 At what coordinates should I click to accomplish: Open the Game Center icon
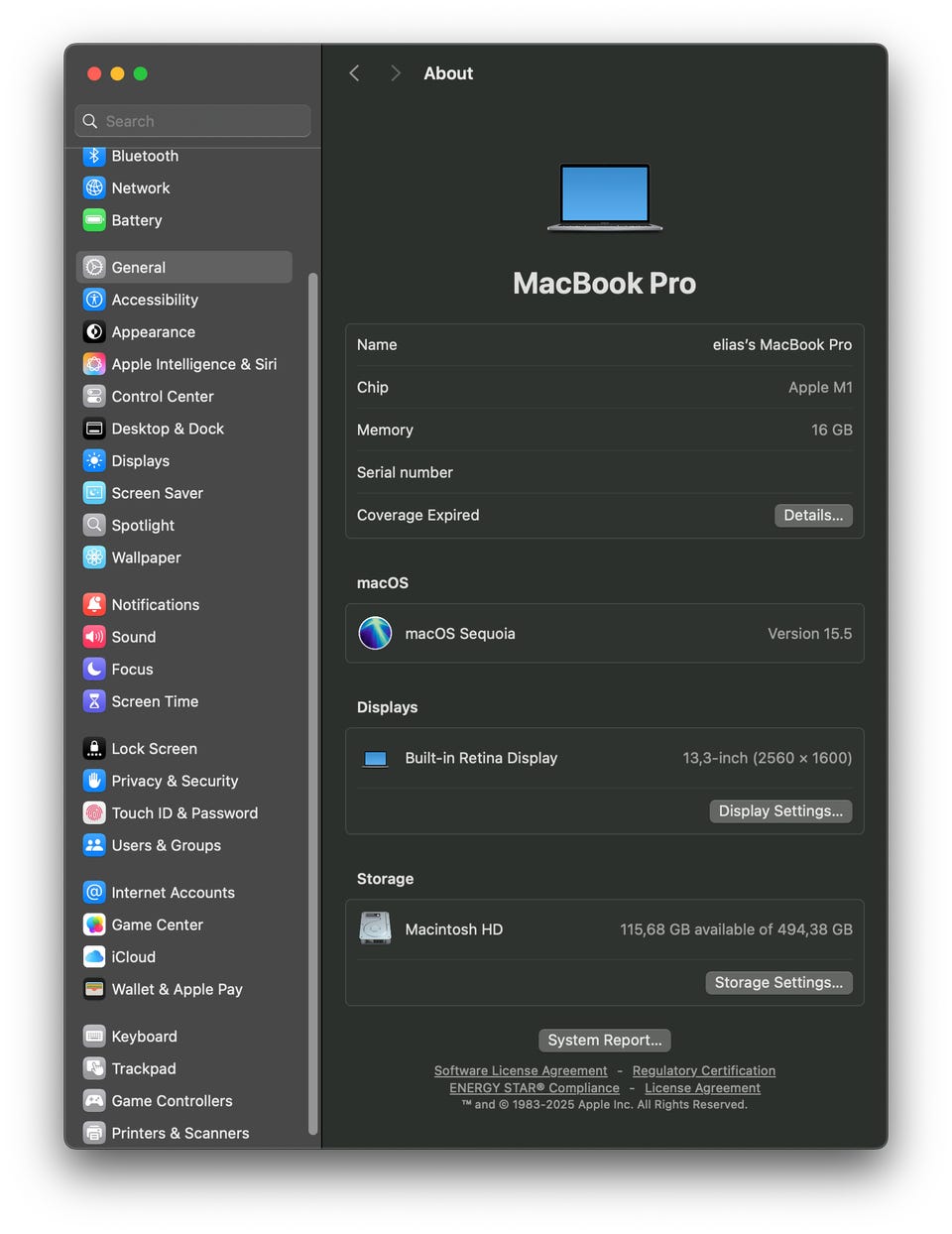coord(94,925)
